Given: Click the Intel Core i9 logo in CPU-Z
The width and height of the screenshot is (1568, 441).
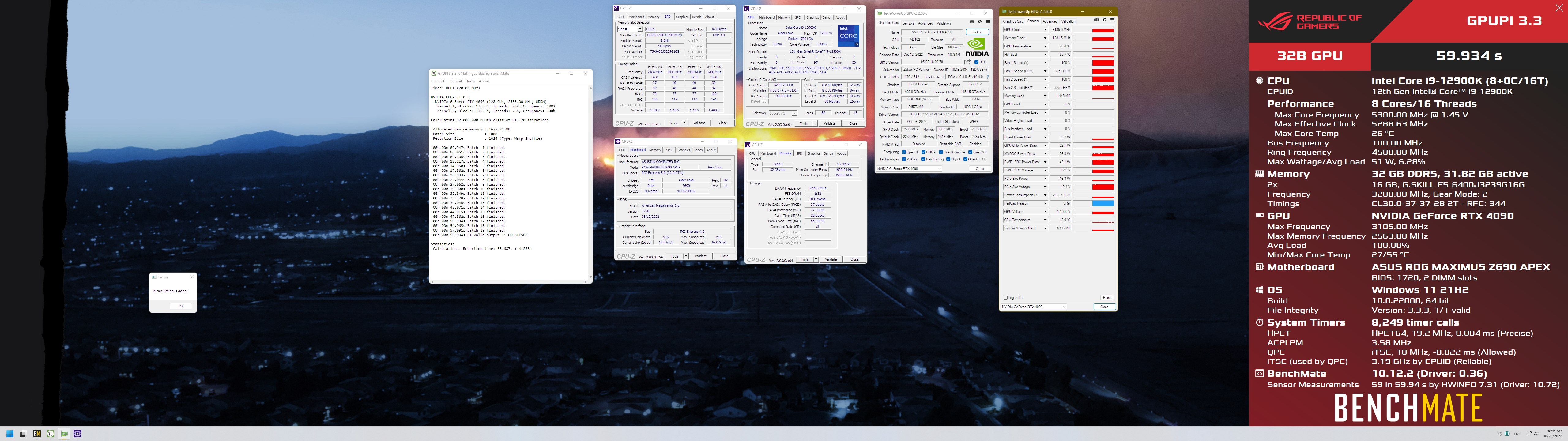Looking at the screenshot, I should (849, 36).
